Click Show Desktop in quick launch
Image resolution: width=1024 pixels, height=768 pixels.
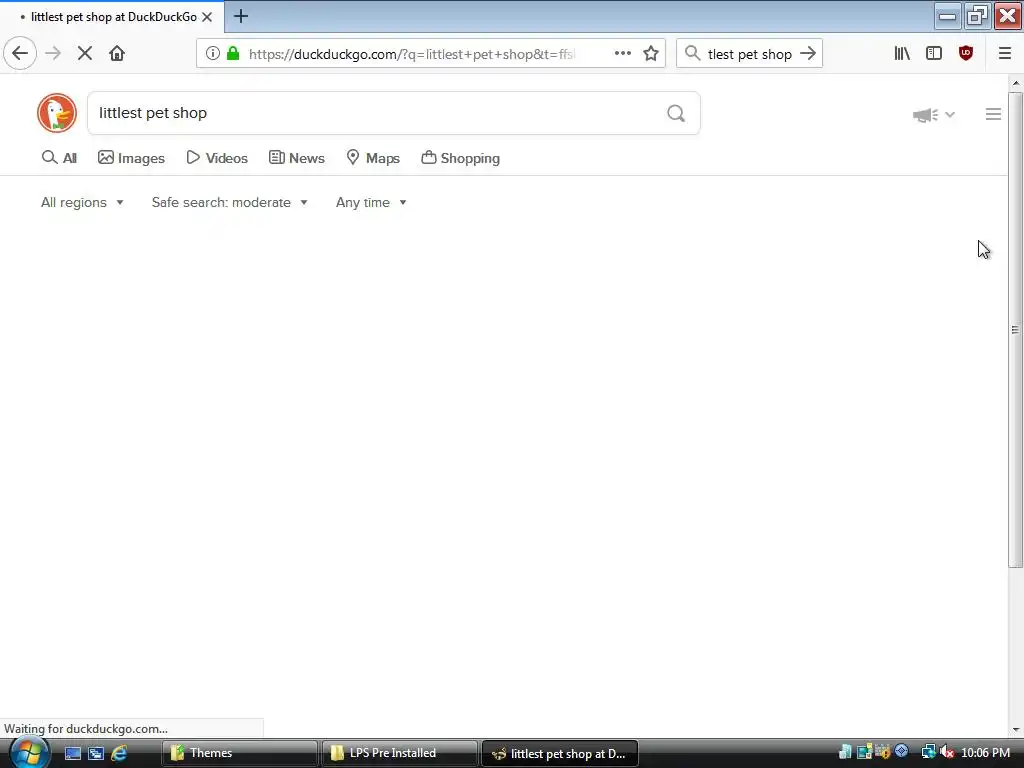click(x=72, y=754)
